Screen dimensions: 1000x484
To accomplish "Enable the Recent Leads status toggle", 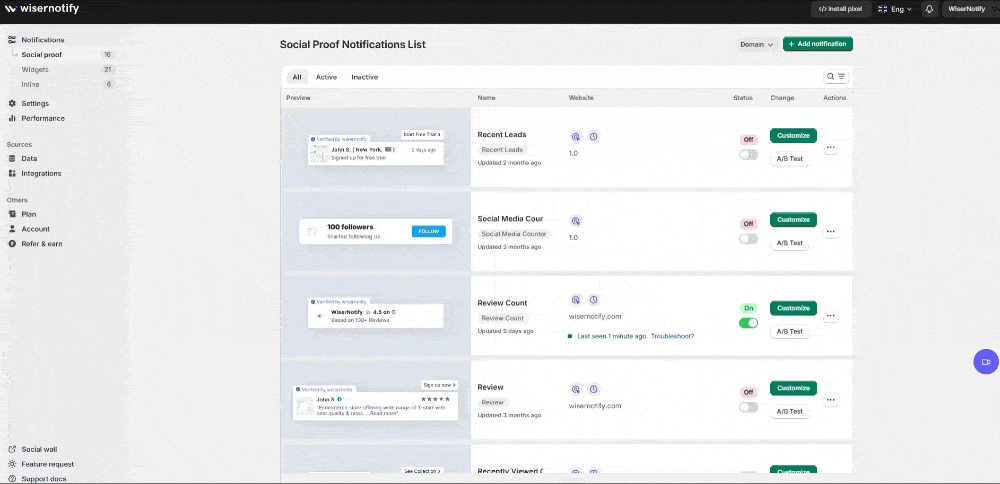I will point(748,154).
